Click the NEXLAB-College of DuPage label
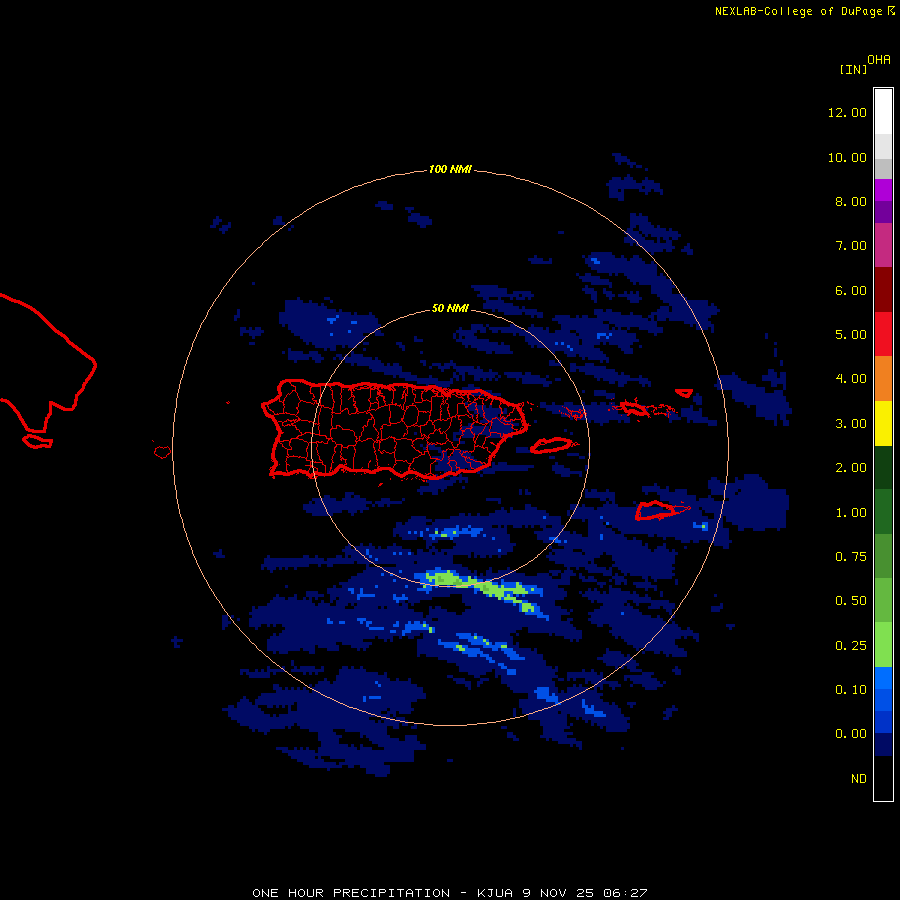 [x=798, y=11]
